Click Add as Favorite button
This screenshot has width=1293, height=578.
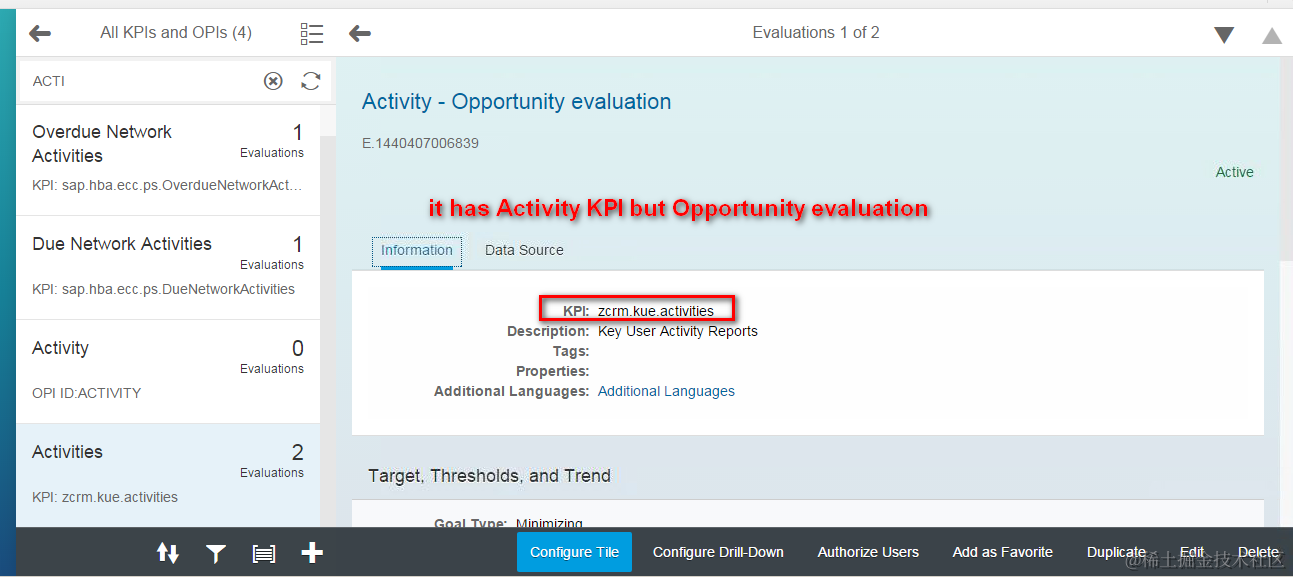(1002, 552)
